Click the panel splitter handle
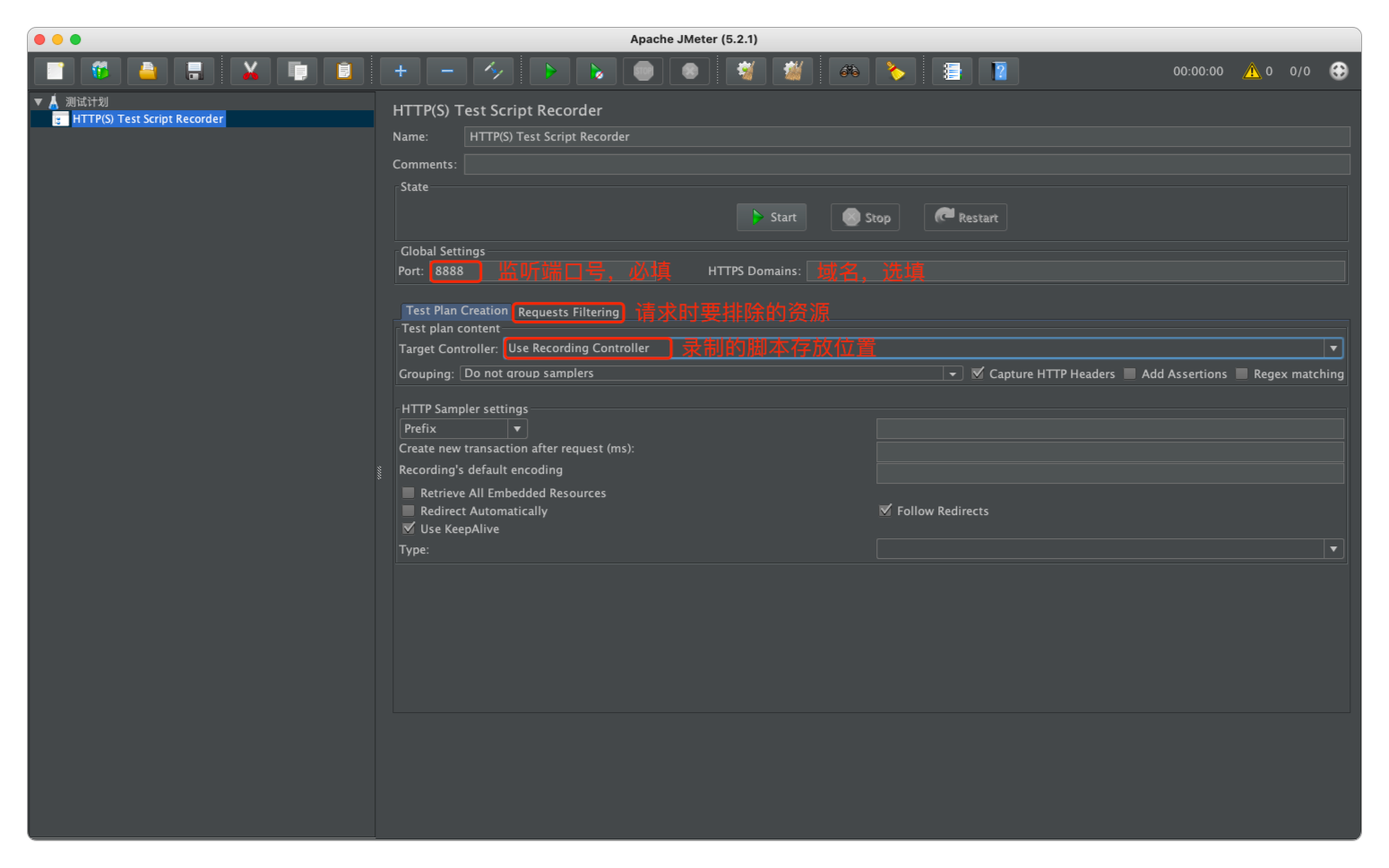 tap(379, 472)
